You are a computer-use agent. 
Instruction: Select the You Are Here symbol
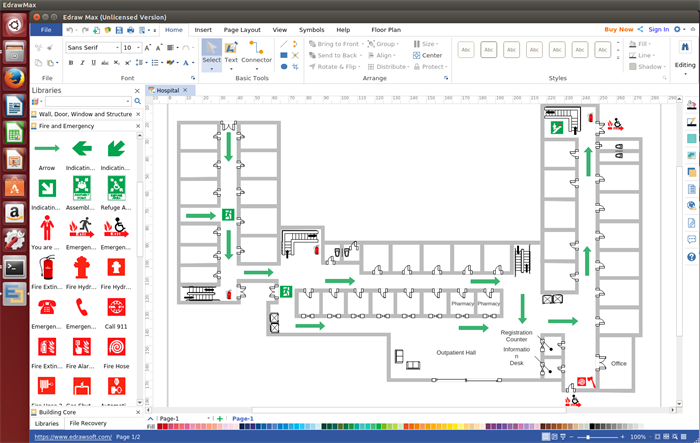pyautogui.click(x=46, y=228)
